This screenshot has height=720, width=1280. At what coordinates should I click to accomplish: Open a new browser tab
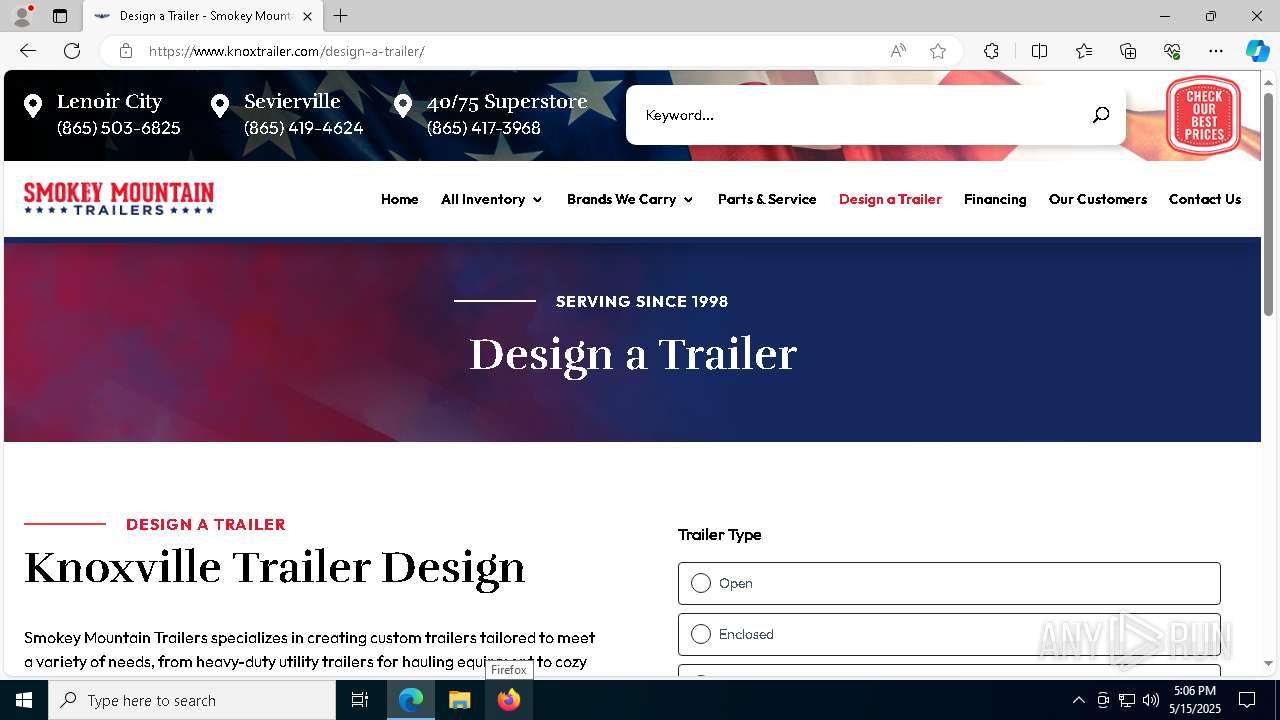[341, 16]
